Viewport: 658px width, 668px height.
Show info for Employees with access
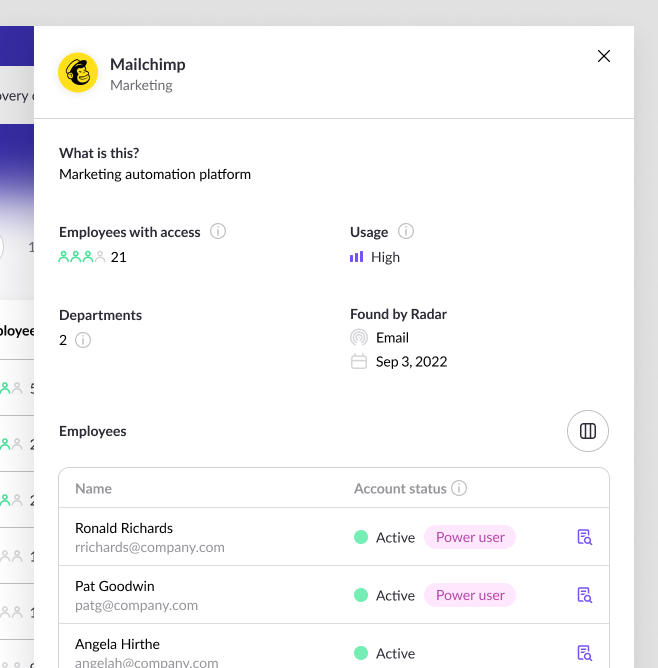tap(218, 231)
